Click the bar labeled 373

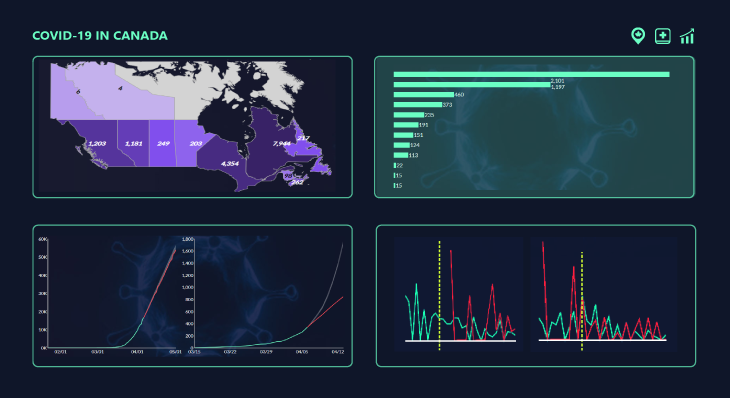(418, 105)
